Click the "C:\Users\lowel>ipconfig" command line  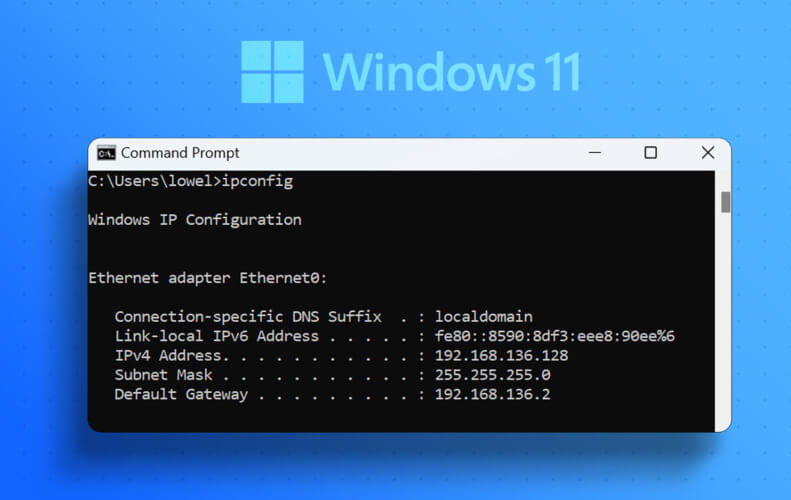[190, 182]
